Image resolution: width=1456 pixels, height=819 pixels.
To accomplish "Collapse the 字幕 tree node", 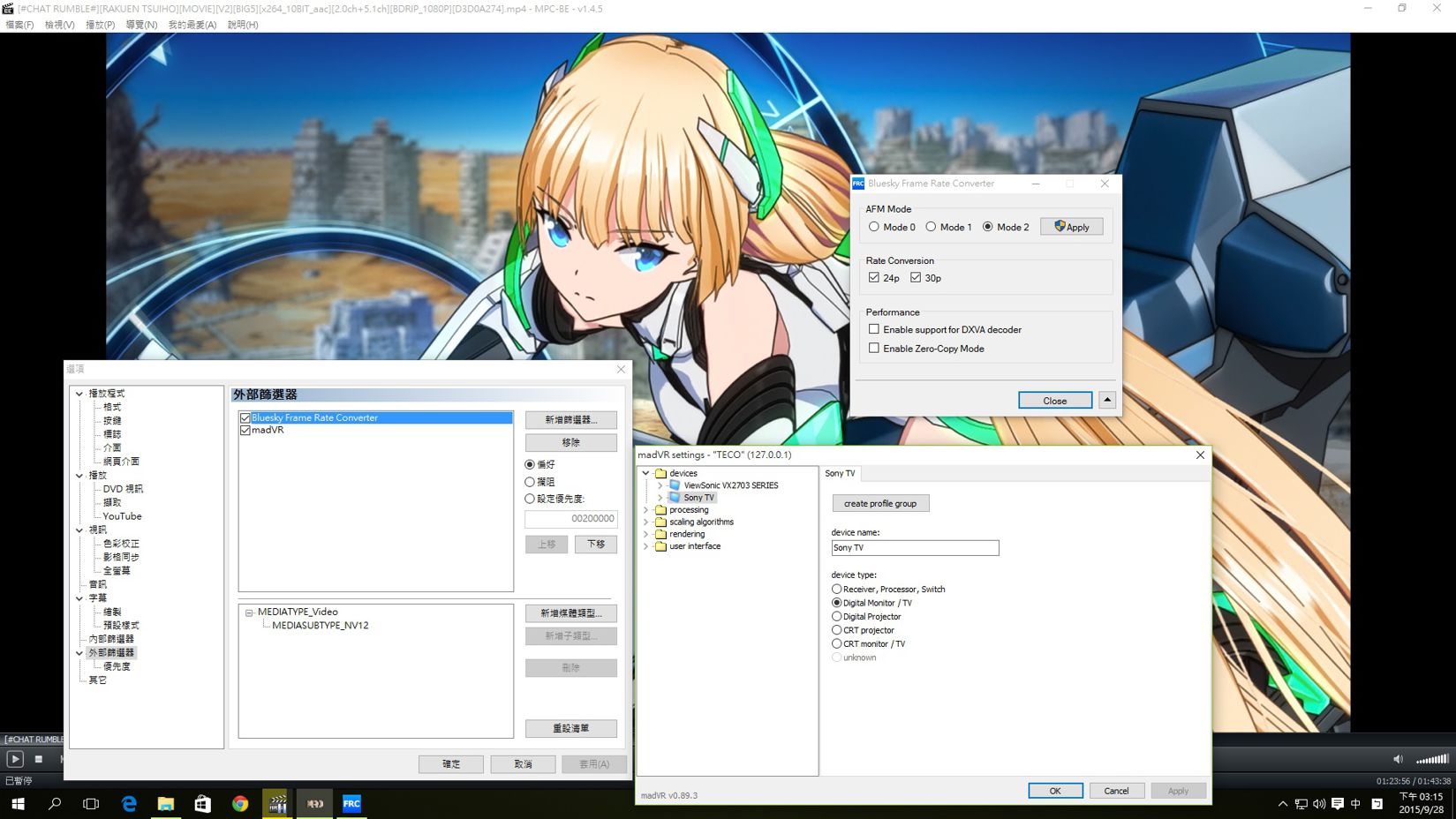I will 79,598.
